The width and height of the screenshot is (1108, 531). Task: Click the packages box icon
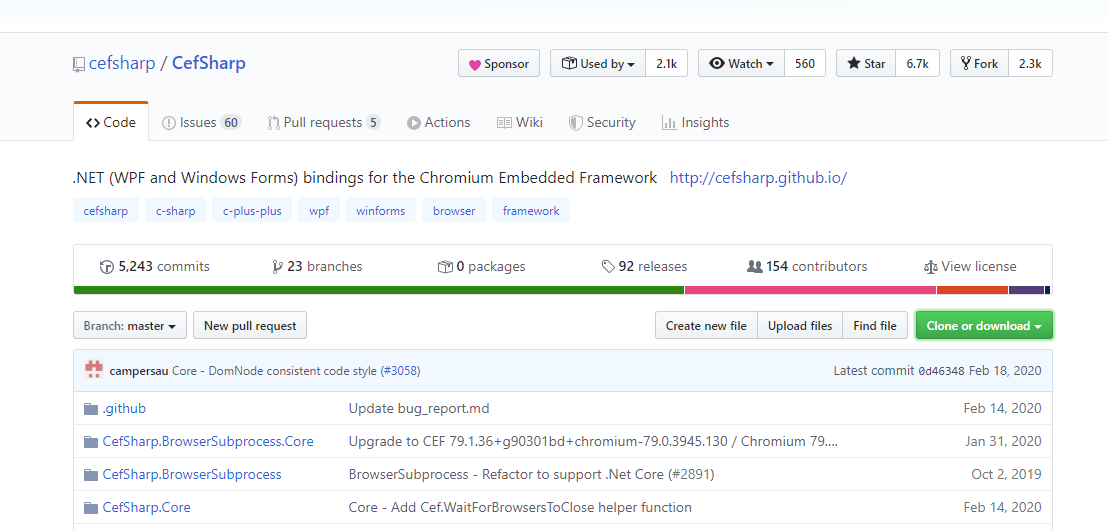point(444,267)
